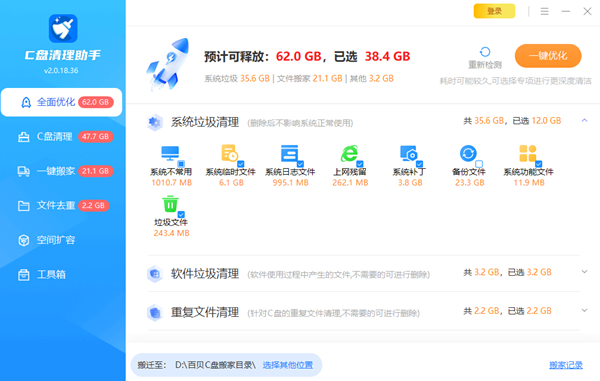Click the 一键优化 orange button

548,56
